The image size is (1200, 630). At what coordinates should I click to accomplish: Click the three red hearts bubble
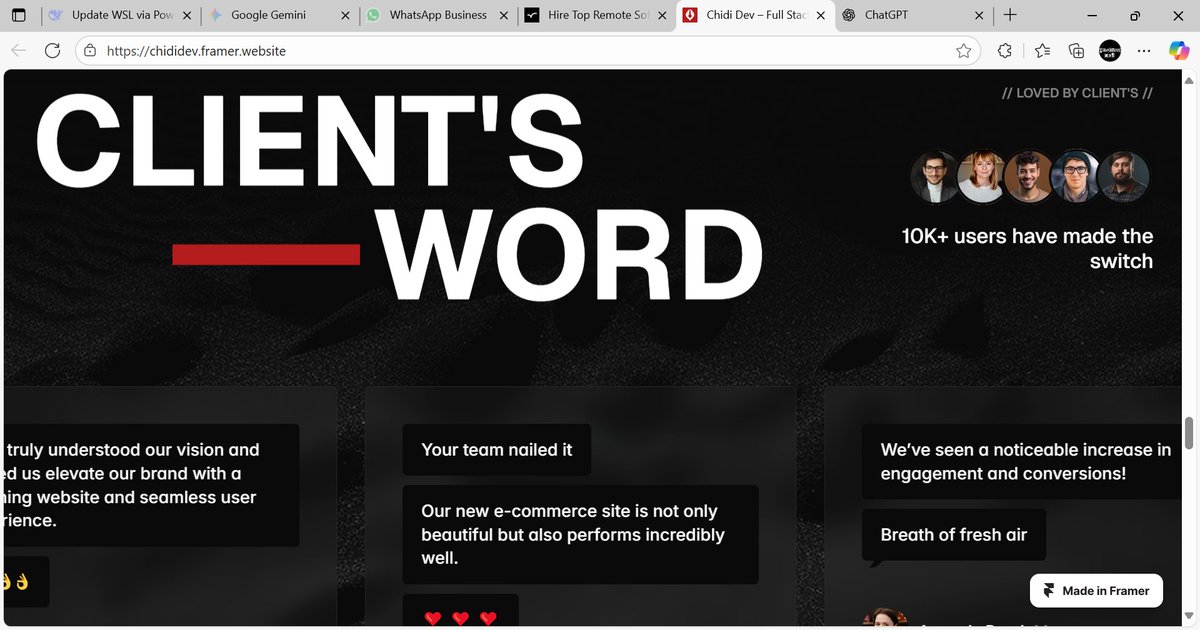(x=461, y=612)
